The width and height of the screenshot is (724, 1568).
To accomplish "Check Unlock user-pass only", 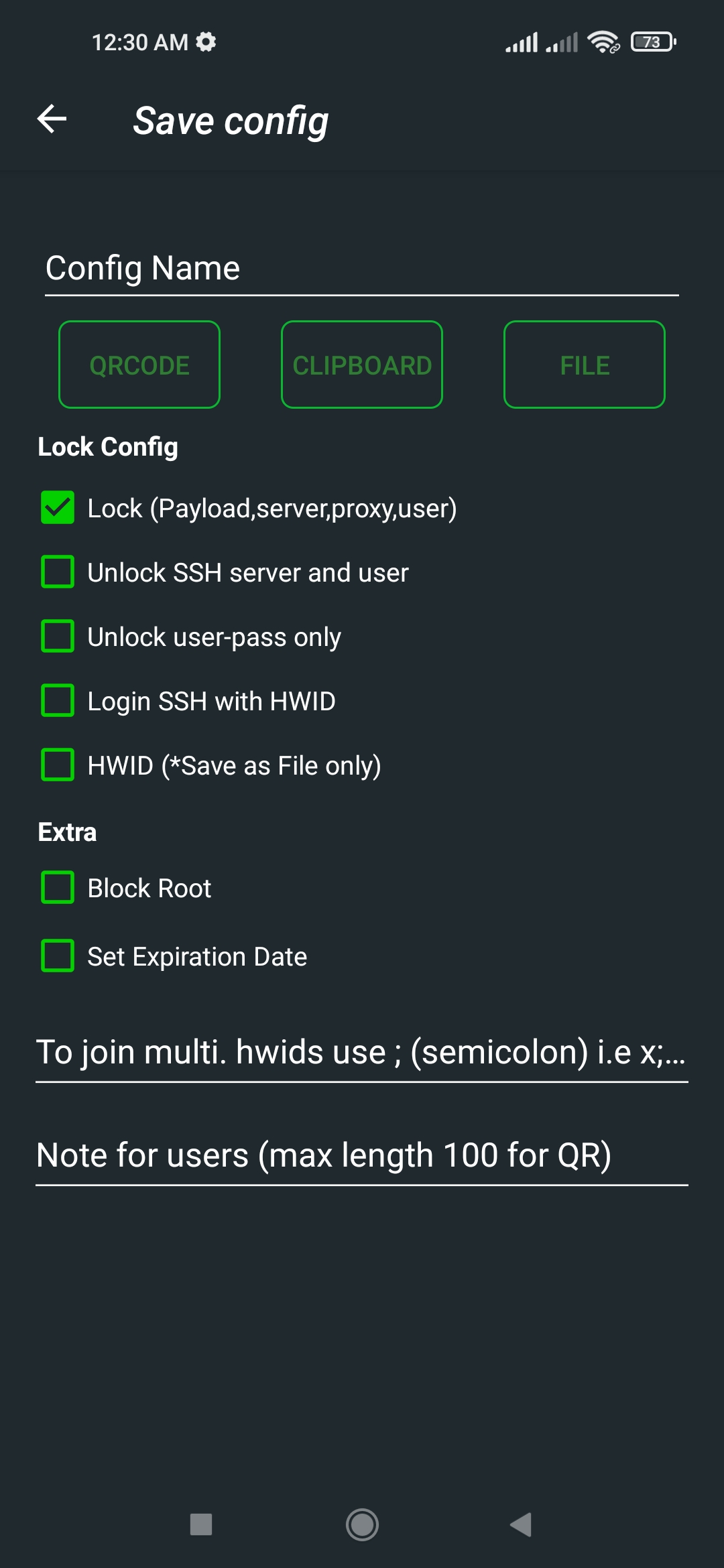I will [58, 637].
